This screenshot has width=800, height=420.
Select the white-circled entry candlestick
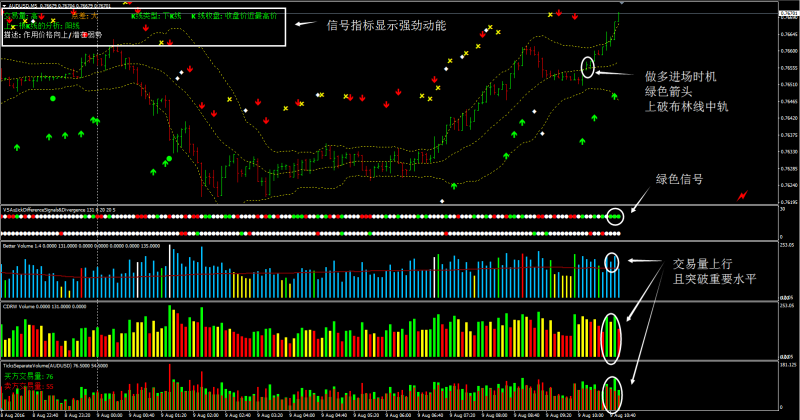[587, 68]
